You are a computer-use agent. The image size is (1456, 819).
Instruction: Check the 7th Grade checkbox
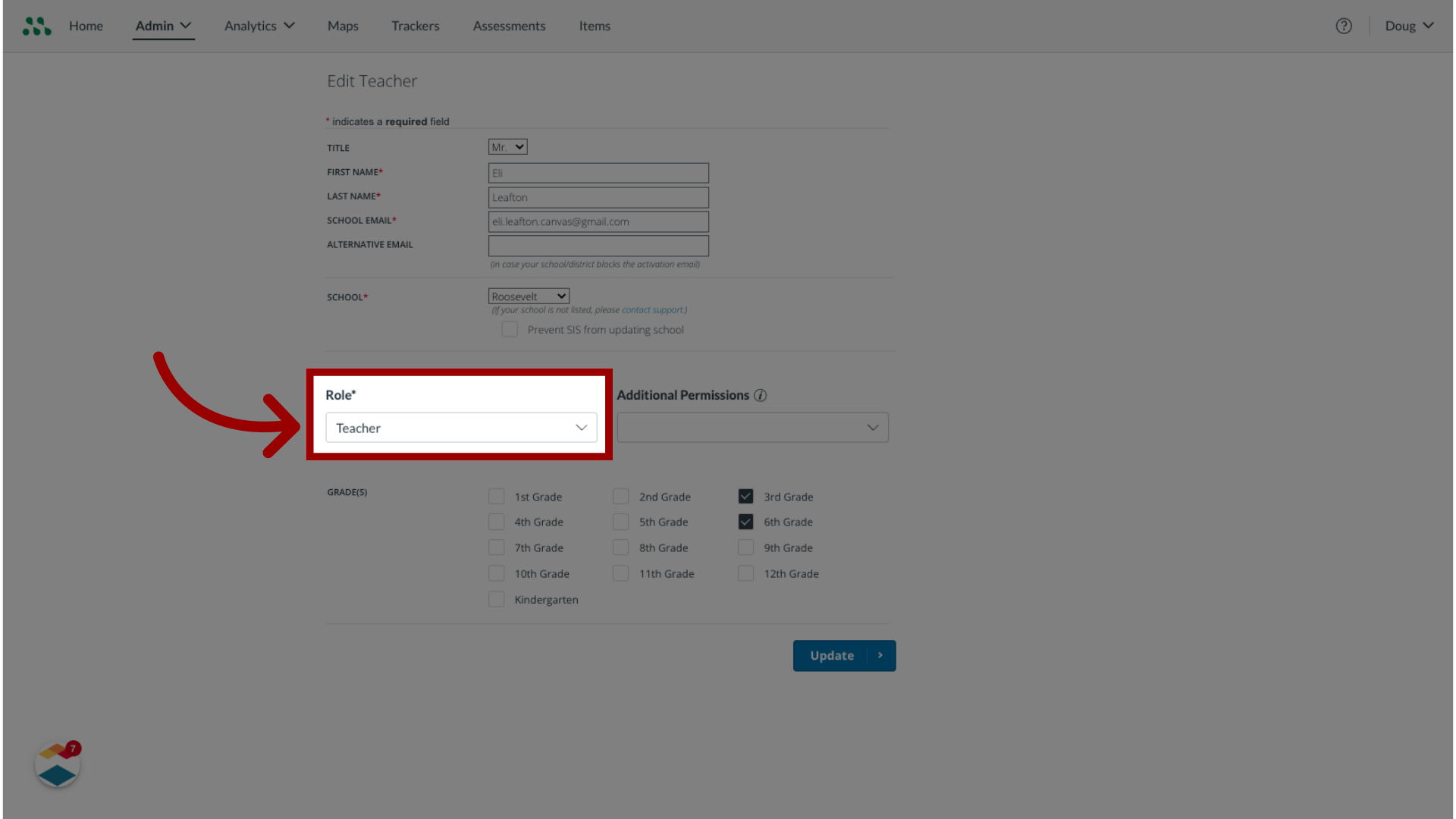pyautogui.click(x=496, y=548)
